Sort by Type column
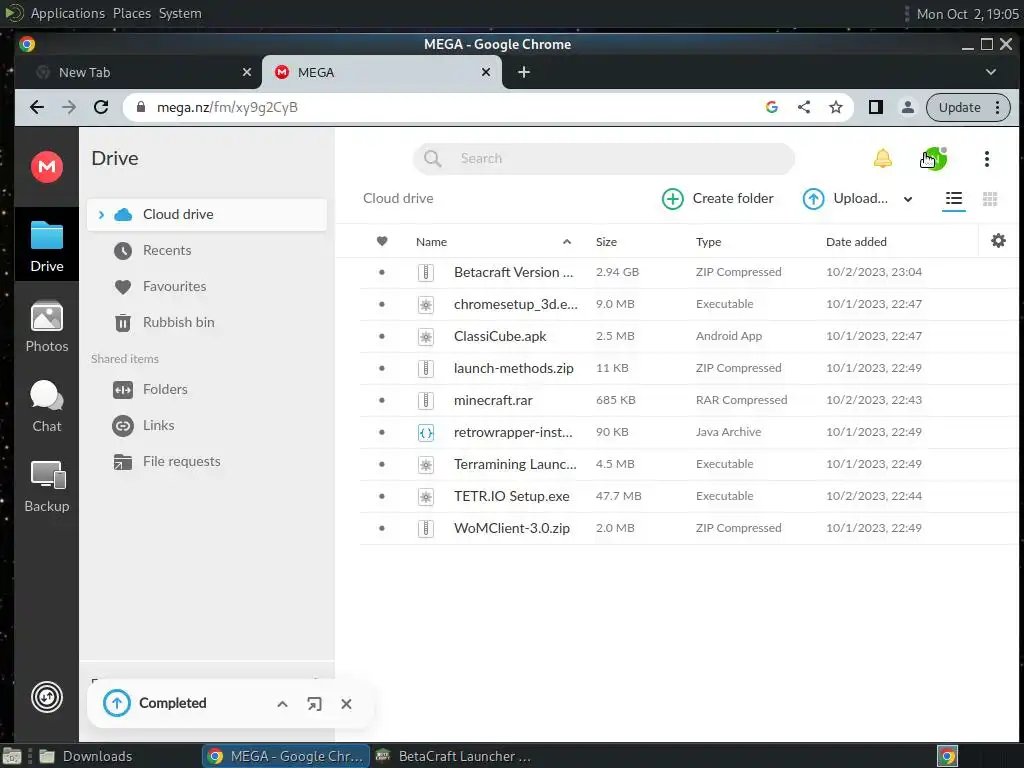Screen dimensions: 1024x768 708,242
